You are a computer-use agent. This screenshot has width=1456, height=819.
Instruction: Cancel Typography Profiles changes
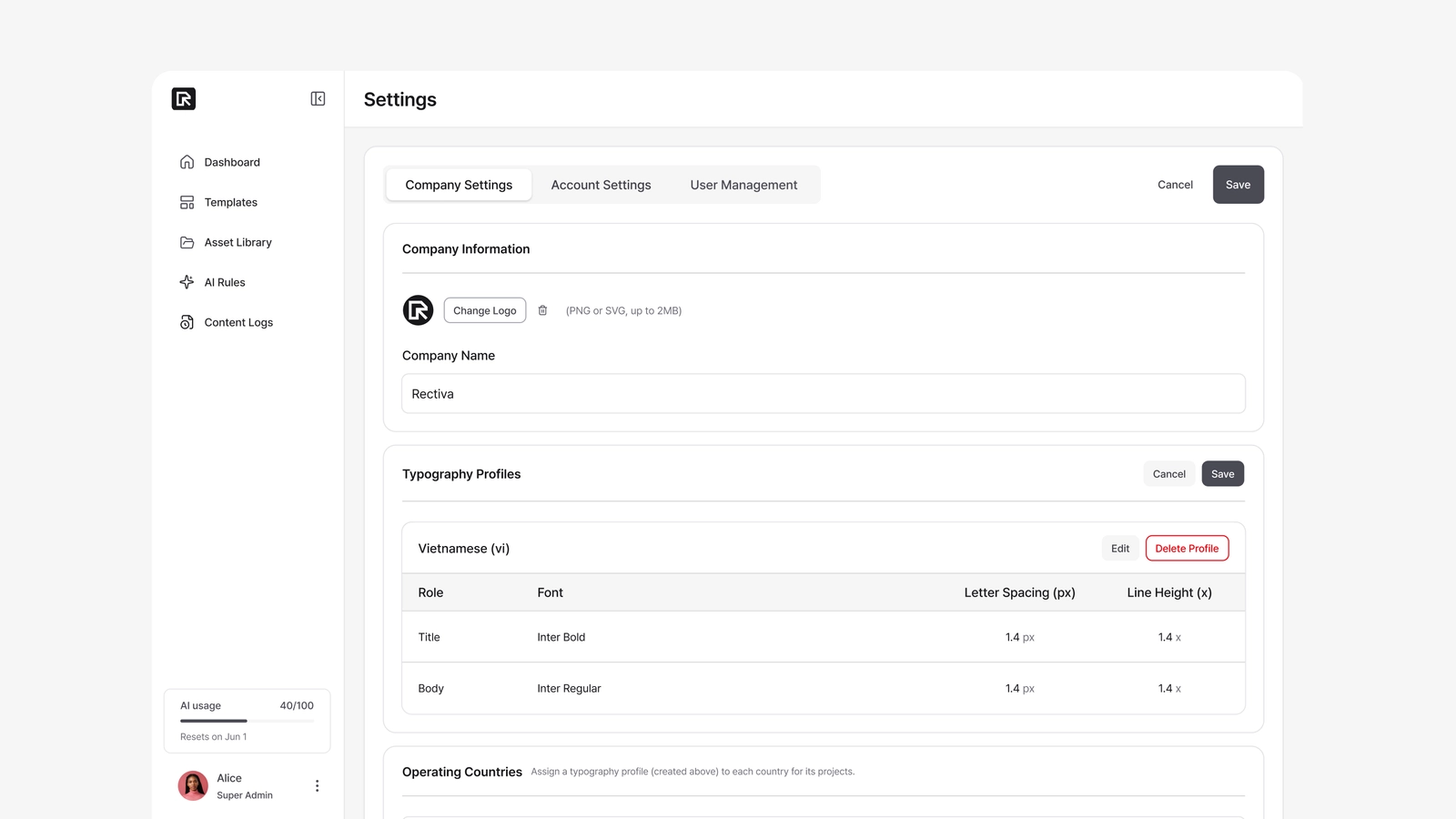[x=1168, y=474]
